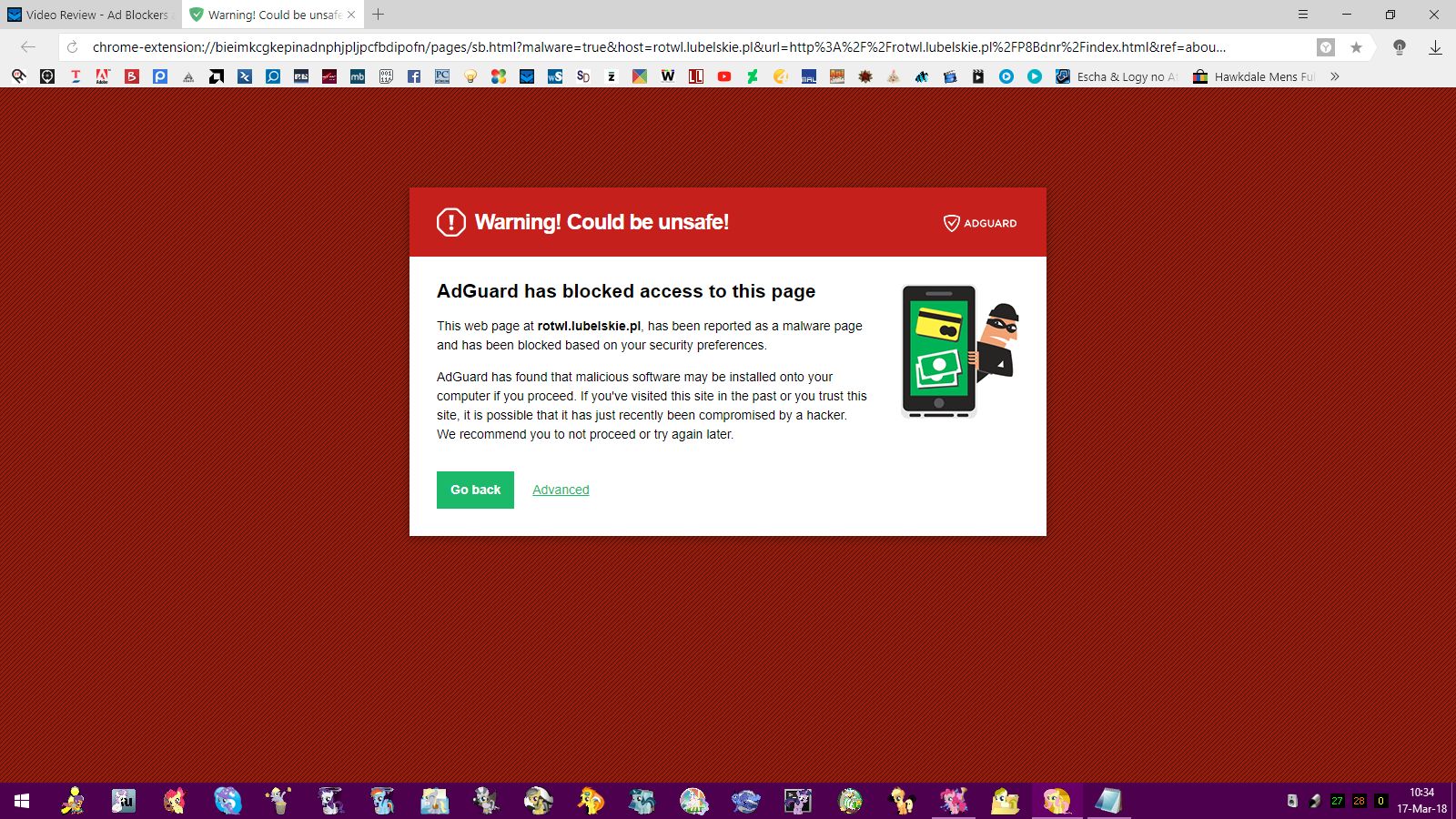Image resolution: width=1456 pixels, height=819 pixels.
Task: Open the four colored dots bookmark
Action: click(499, 76)
